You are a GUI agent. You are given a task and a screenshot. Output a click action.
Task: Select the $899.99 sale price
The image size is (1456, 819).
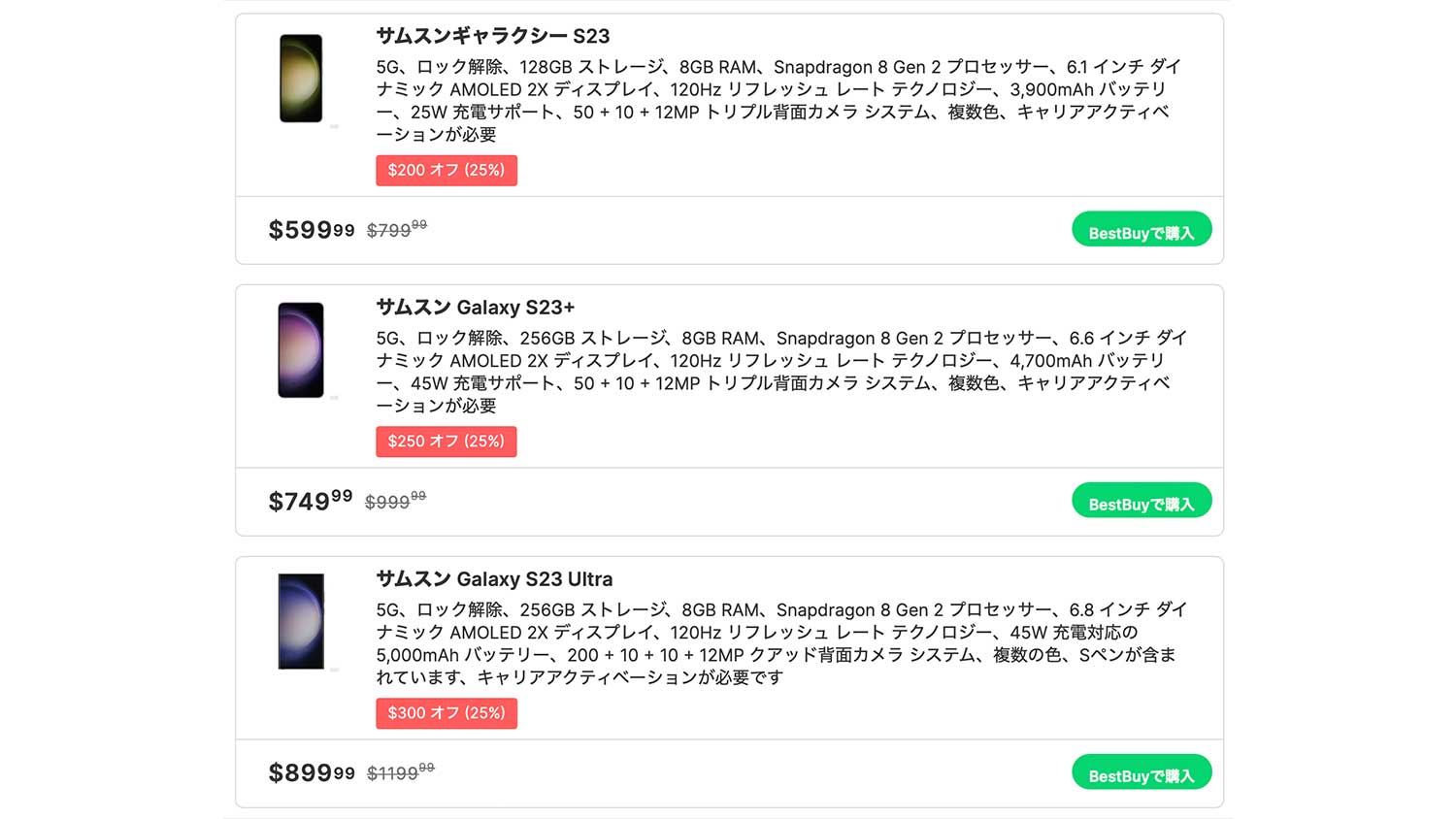[311, 773]
